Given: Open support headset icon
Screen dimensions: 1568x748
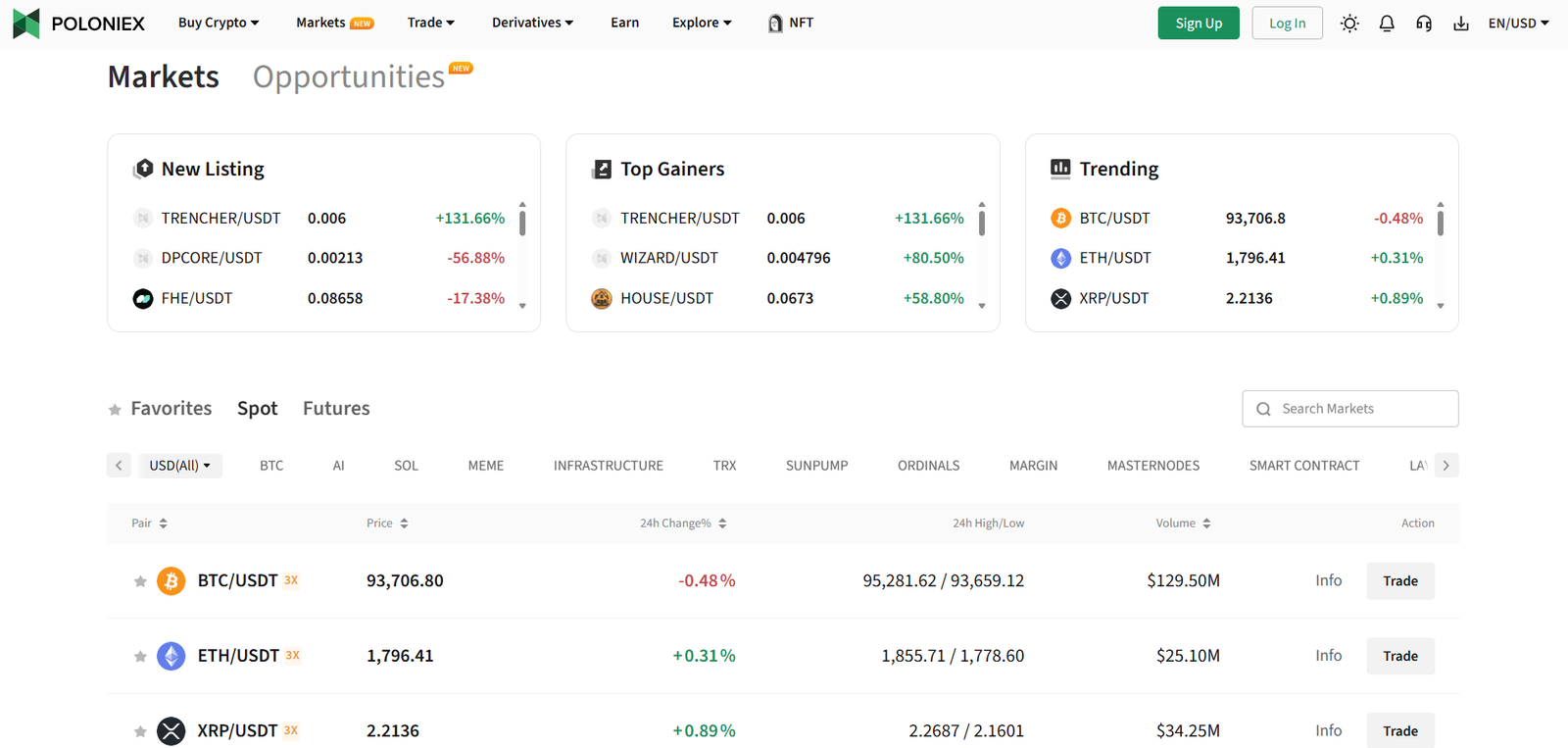Looking at the screenshot, I should tap(1424, 24).
